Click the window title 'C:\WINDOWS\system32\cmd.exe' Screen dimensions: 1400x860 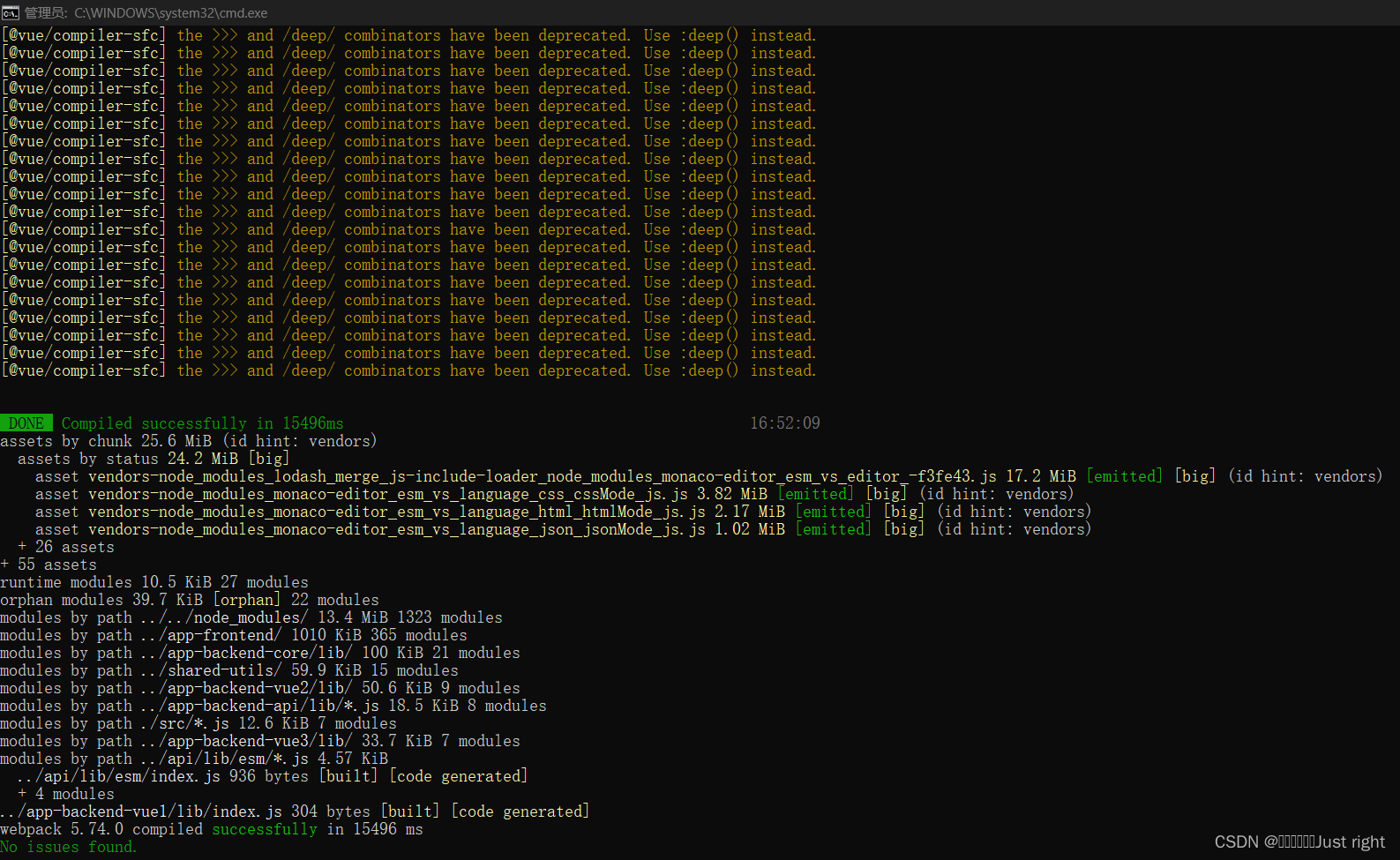[170, 13]
